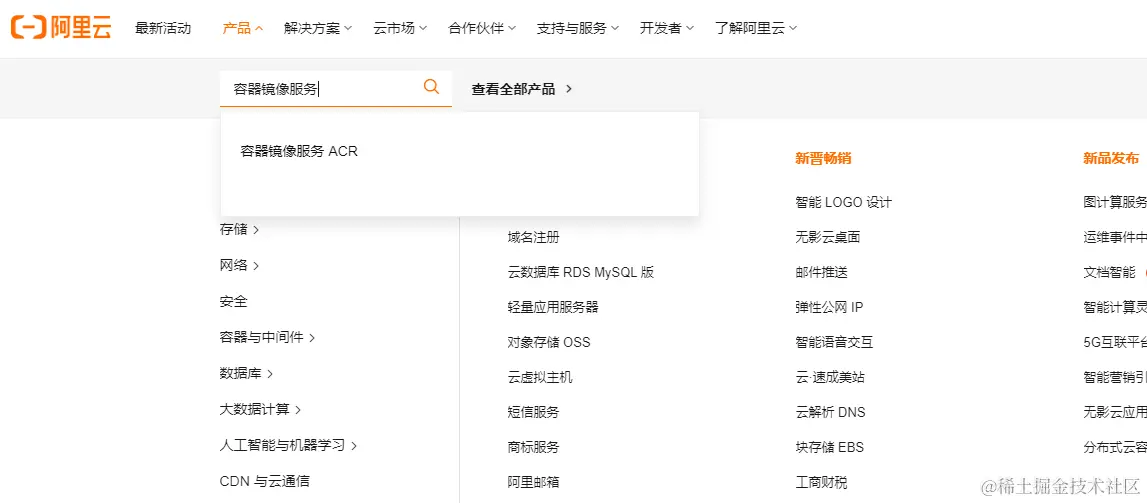Open the 云市场 dropdown

400,29
